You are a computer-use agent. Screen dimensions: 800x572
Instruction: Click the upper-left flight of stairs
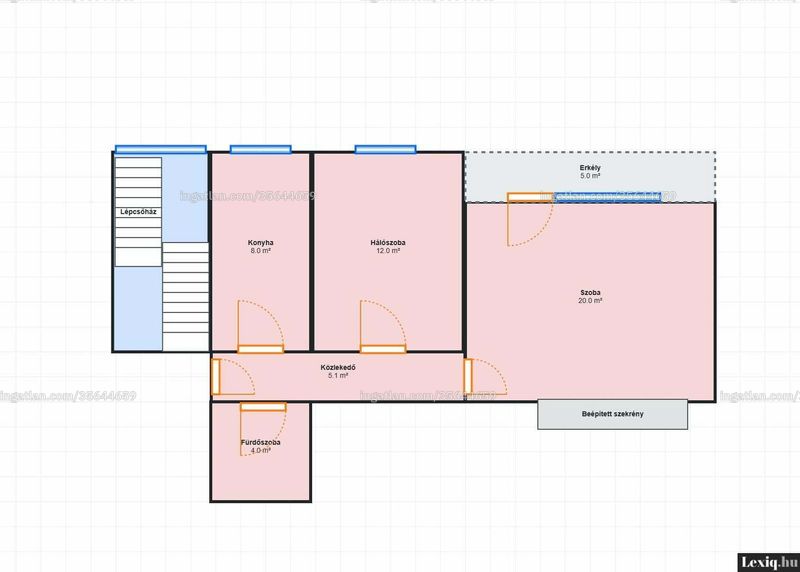pos(138,212)
